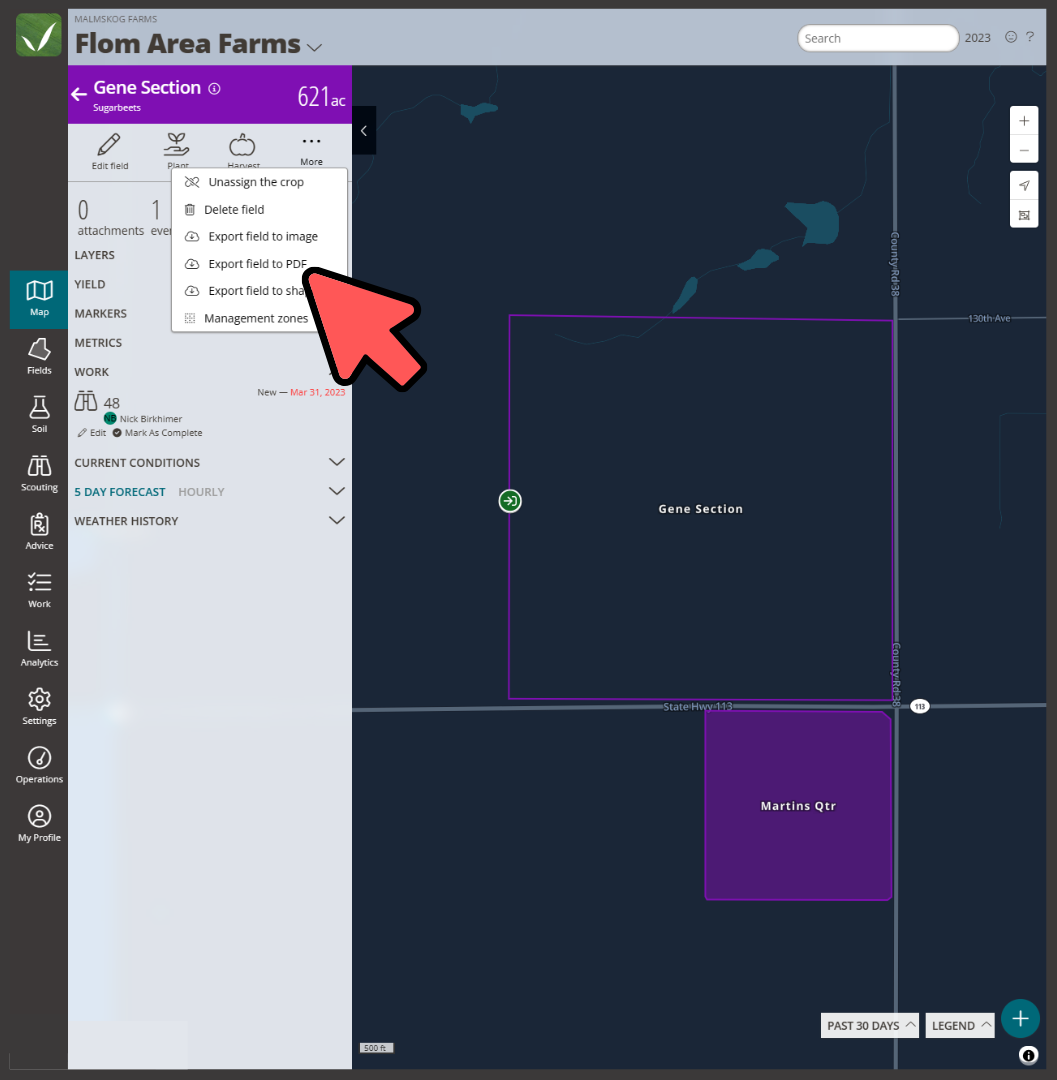Click the map frame extent icon

pos(1024,215)
